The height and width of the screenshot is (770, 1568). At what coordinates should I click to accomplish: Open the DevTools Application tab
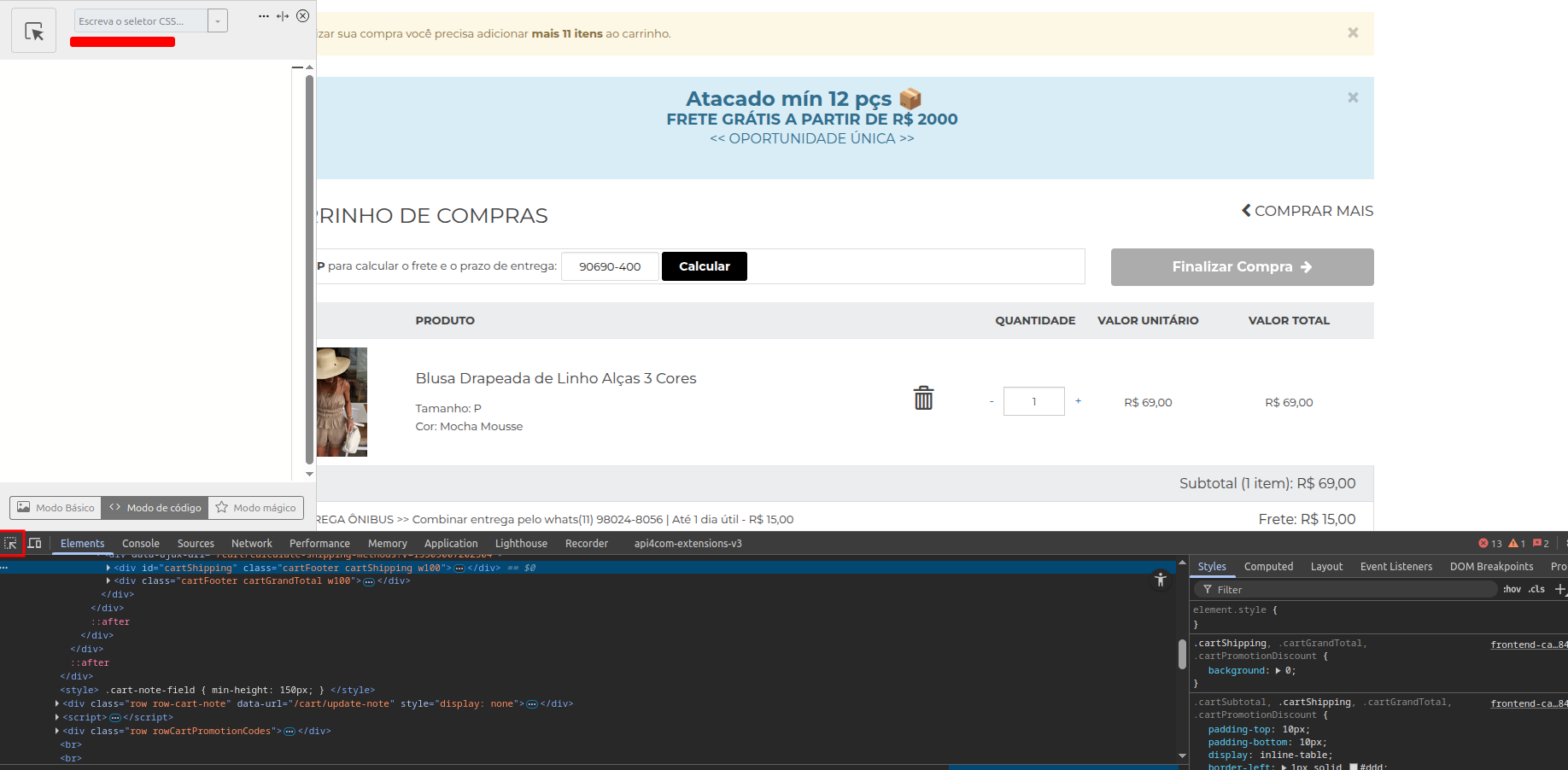(451, 544)
